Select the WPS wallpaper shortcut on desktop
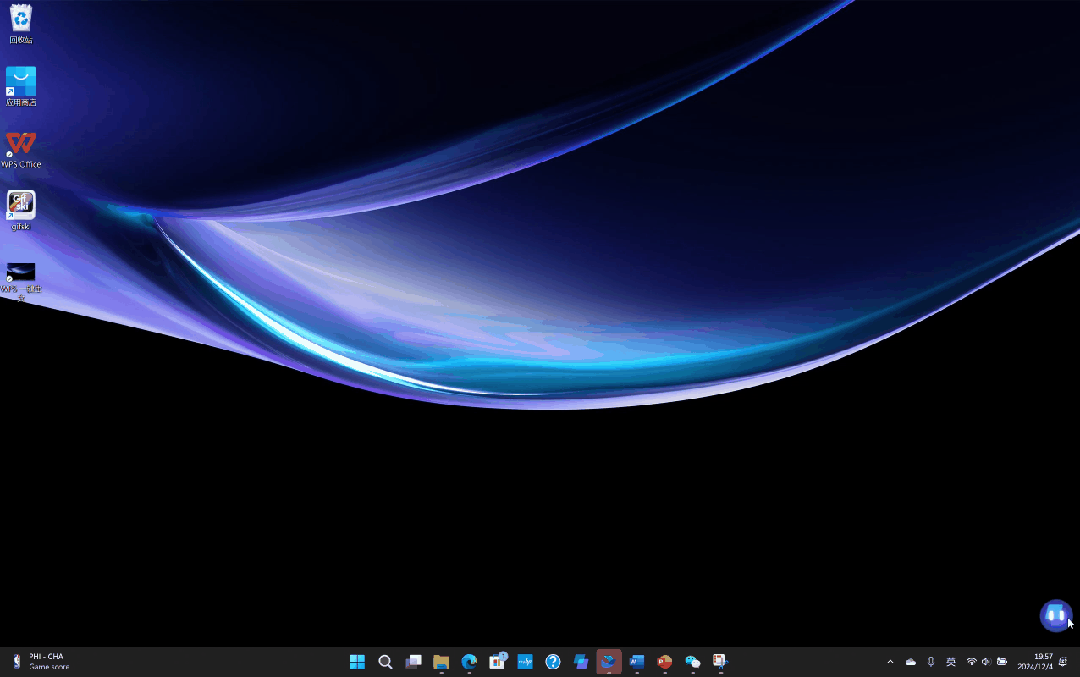 click(21, 280)
